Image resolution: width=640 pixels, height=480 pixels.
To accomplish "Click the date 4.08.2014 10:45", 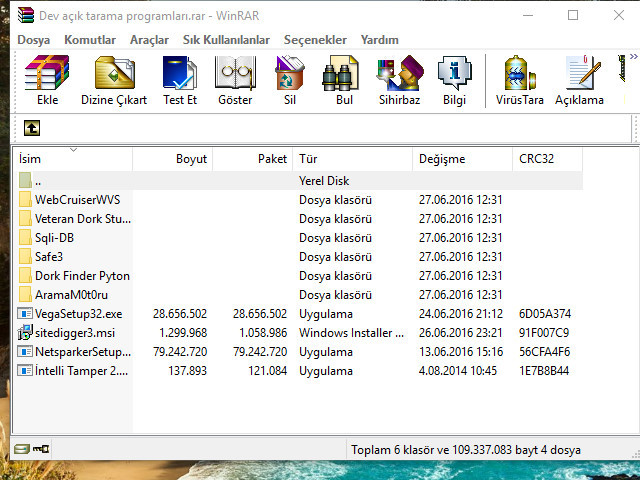I will [458, 371].
